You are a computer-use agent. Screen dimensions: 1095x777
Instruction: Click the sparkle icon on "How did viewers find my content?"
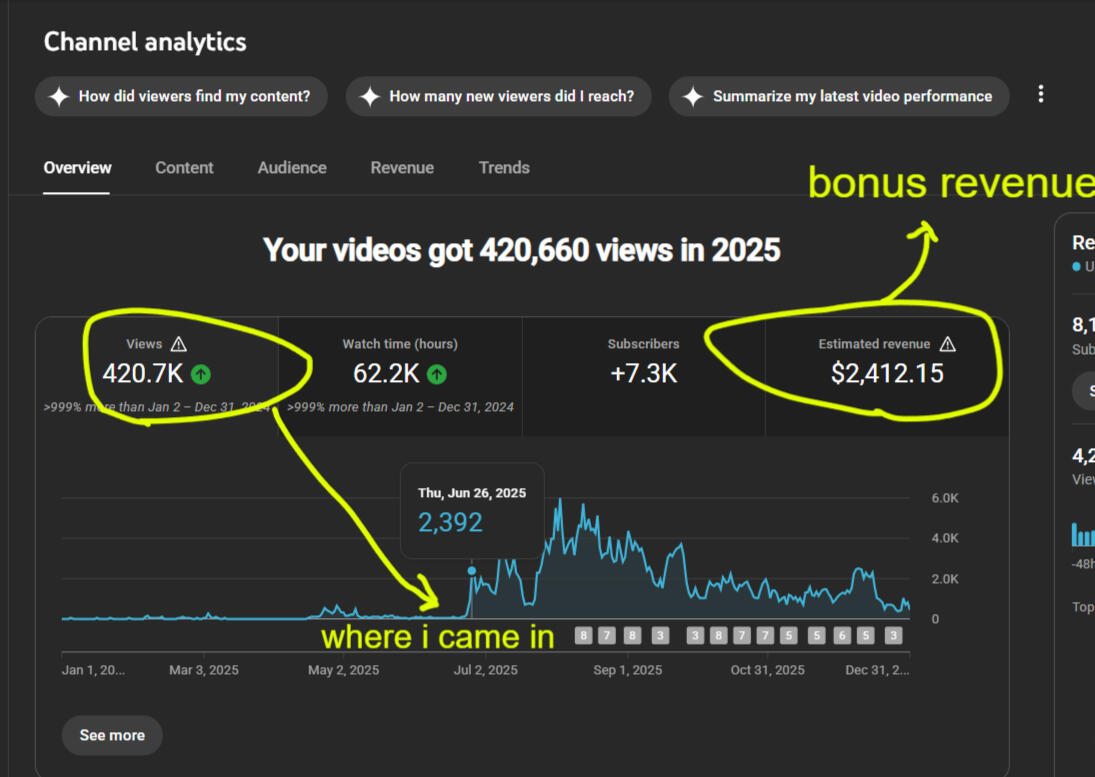tap(59, 97)
